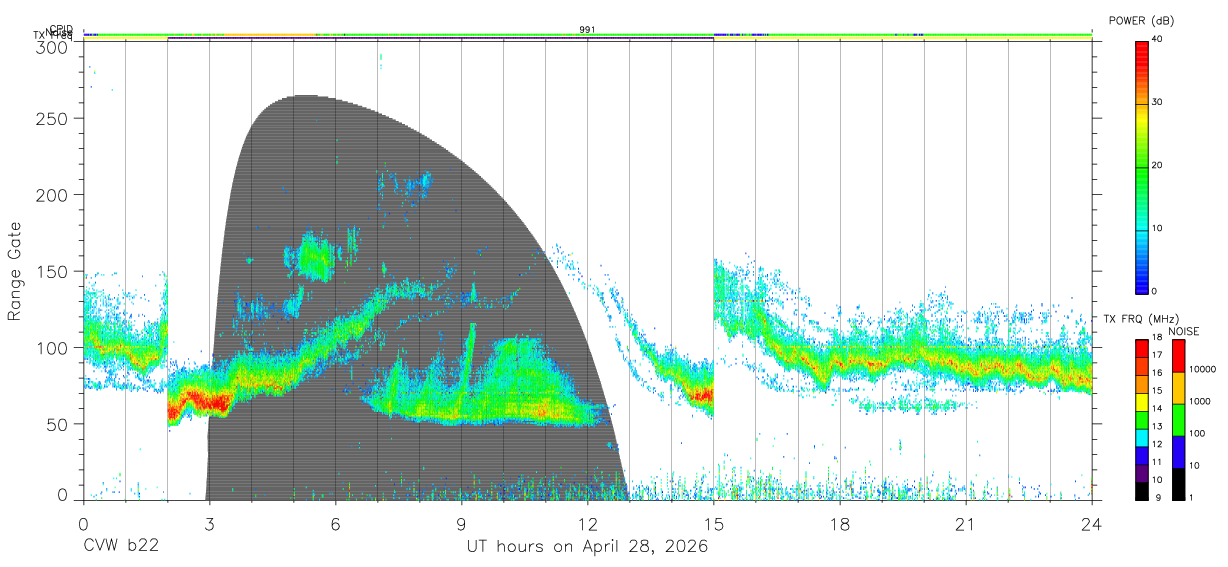The height and width of the screenshot is (567, 1228).
Task: Pick the 13 label on TX FRQ scale
Action: pyautogui.click(x=1157, y=427)
